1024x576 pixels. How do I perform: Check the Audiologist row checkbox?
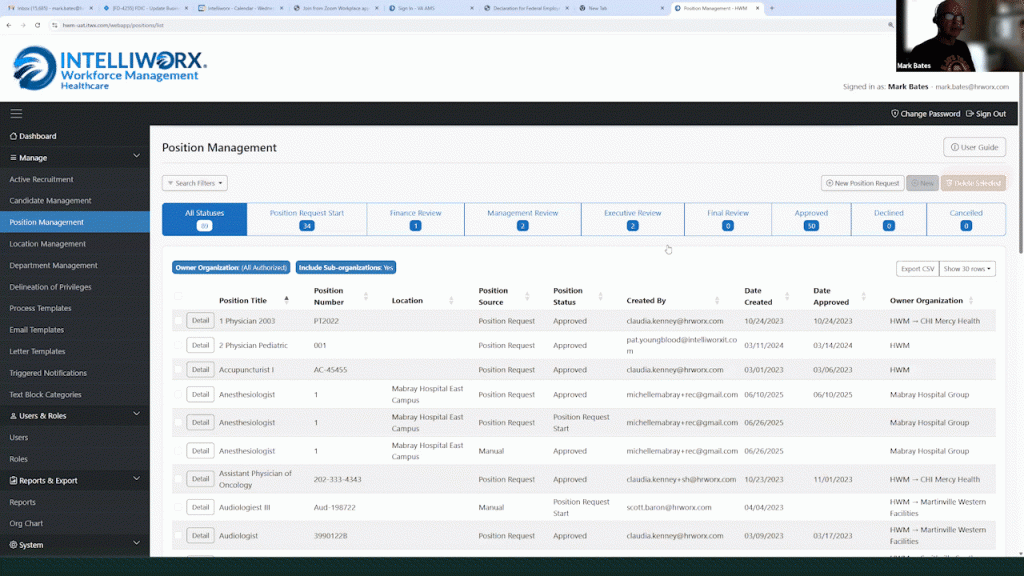178,536
